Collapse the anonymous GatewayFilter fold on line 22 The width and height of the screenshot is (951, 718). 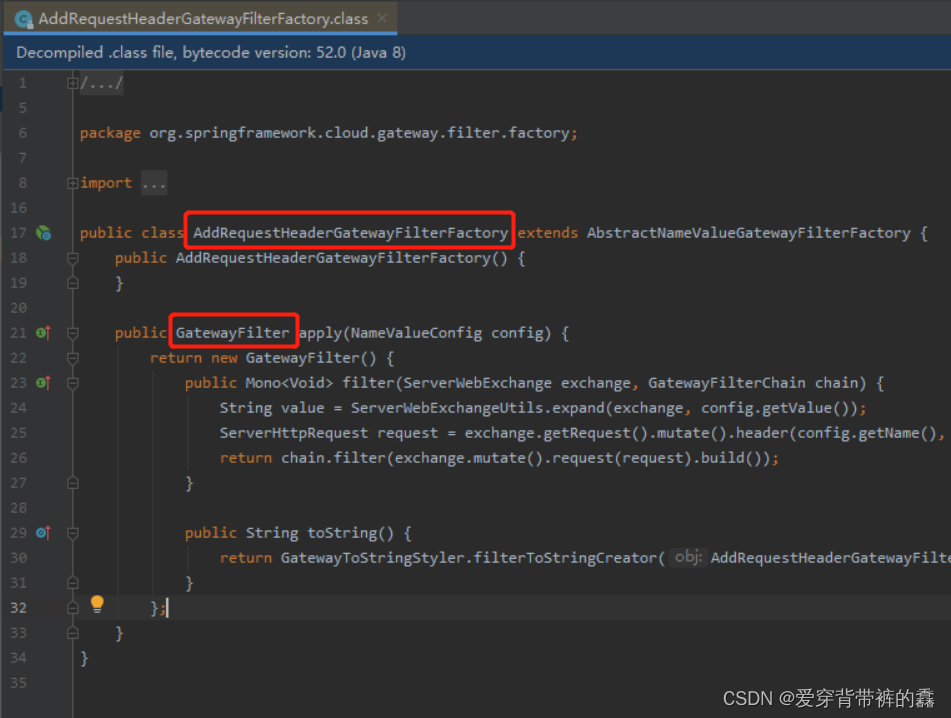[73, 358]
